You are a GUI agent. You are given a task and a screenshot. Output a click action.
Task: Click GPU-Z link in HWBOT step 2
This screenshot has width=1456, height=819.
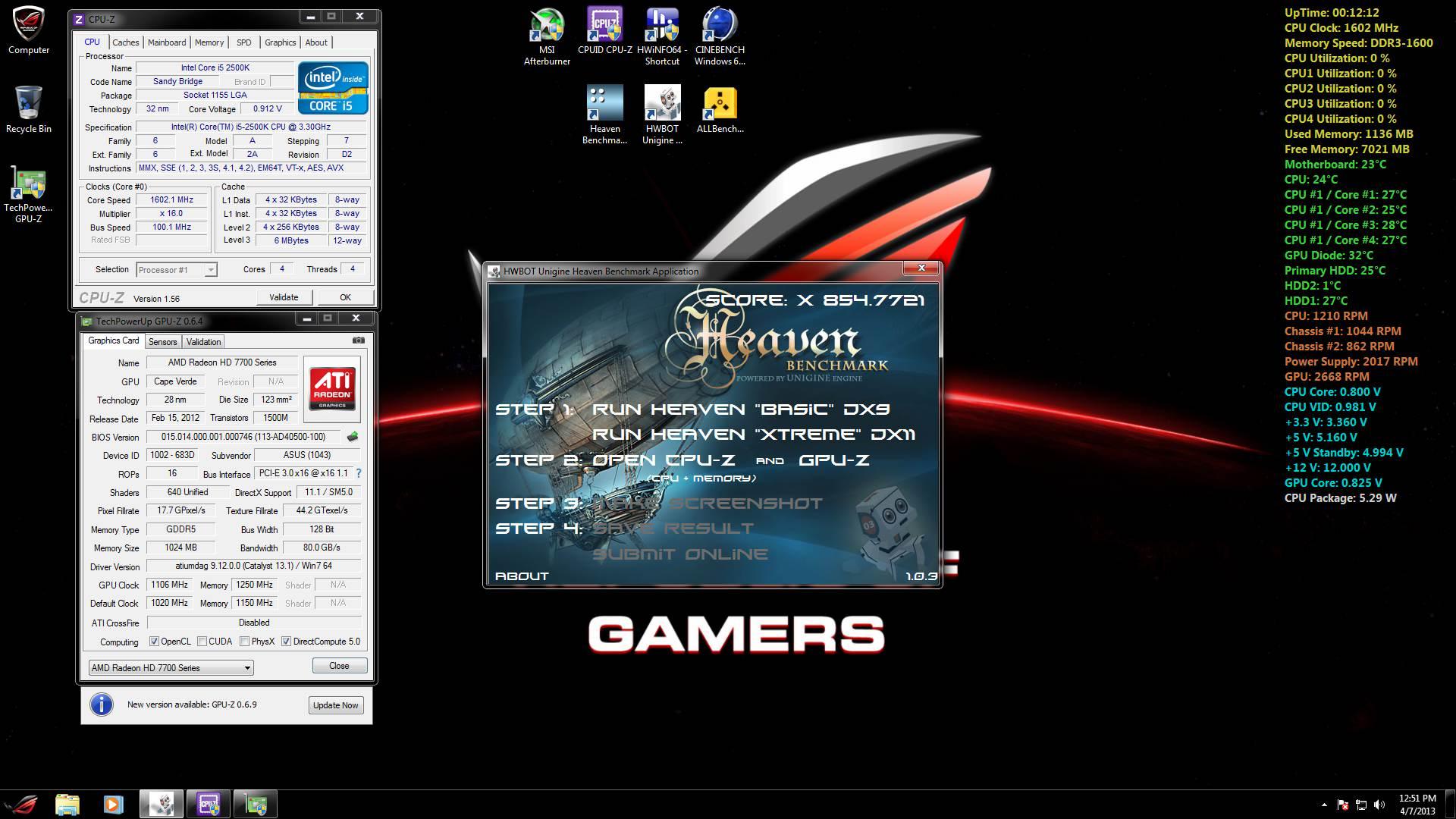(x=834, y=460)
